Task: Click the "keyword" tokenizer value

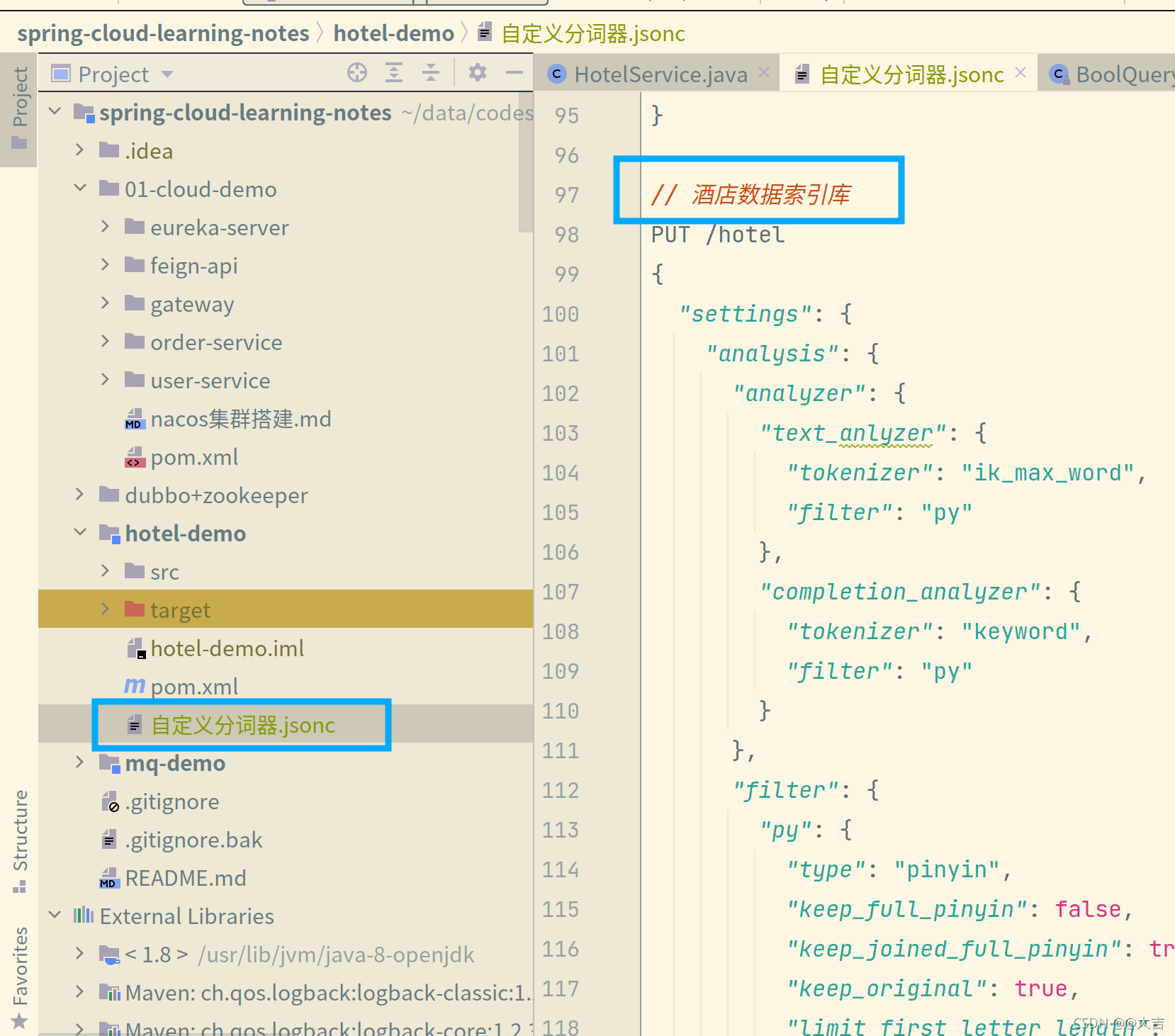Action: pos(1021,631)
